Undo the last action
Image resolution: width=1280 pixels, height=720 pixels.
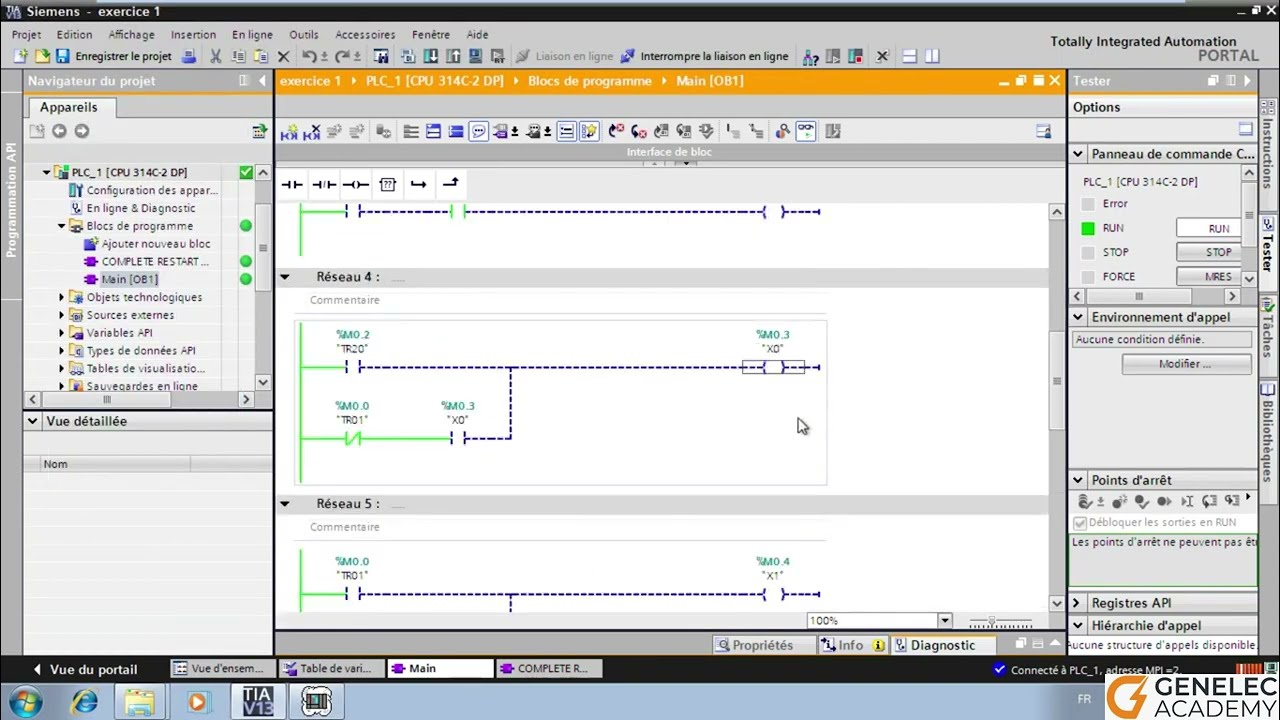(310, 57)
